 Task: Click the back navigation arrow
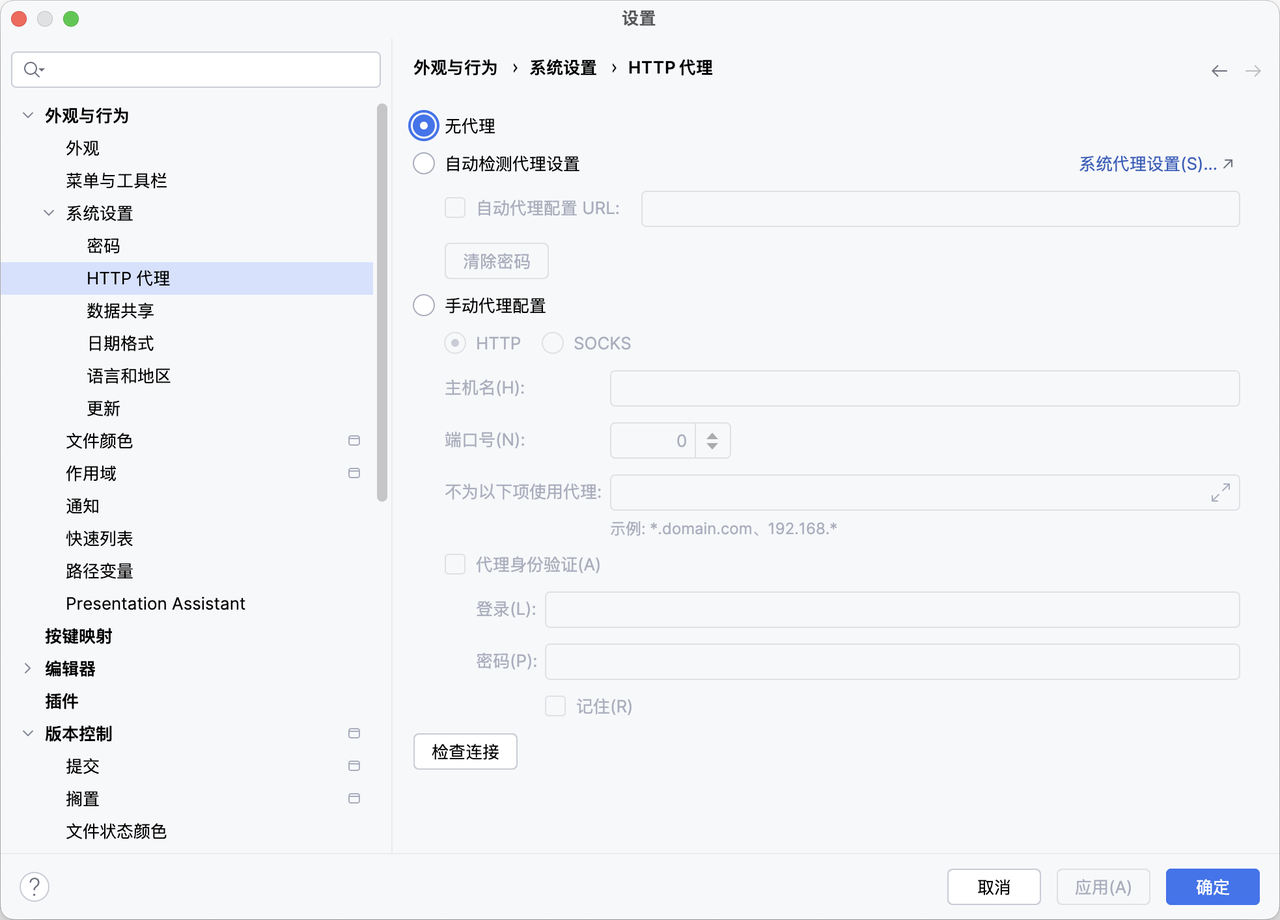1219,70
